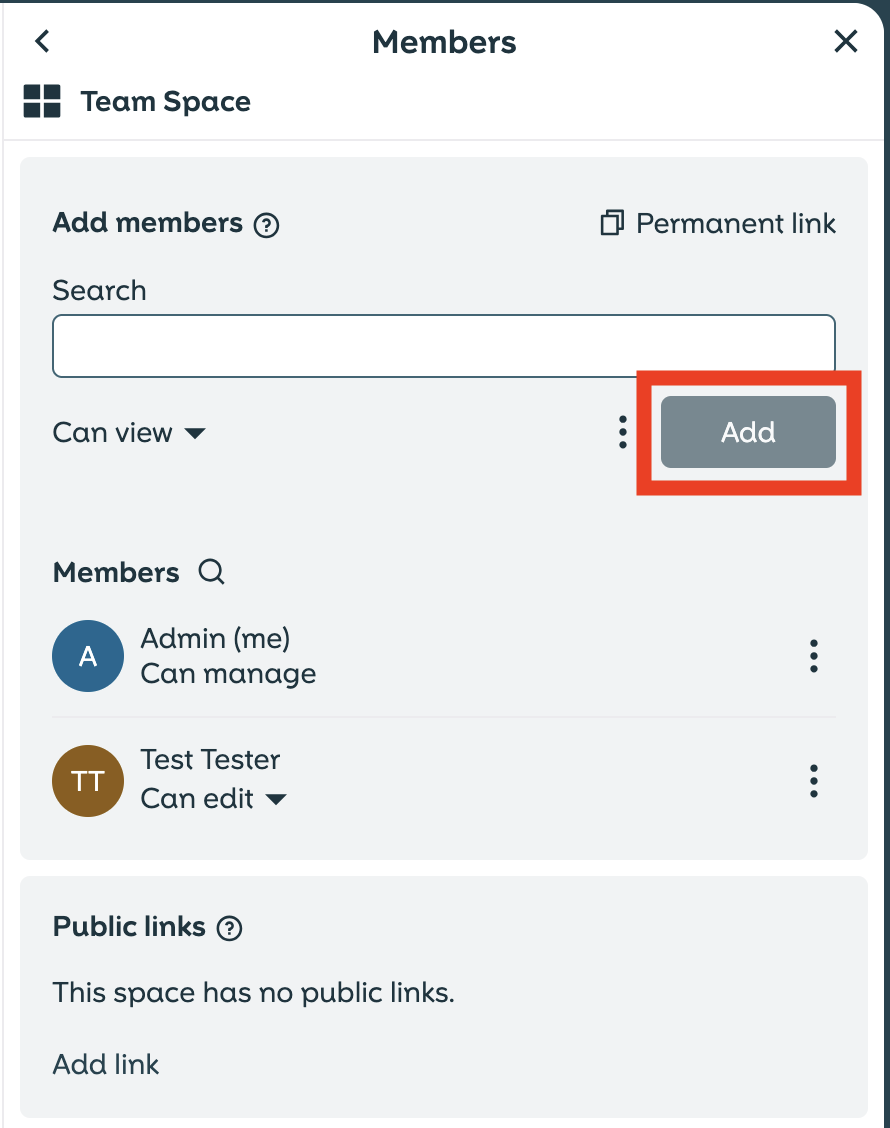Select Can manage text under Admin

(228, 674)
